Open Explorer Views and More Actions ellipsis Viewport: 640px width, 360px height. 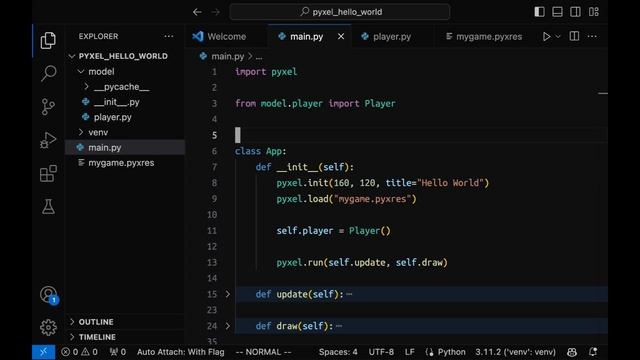pyautogui.click(x=169, y=36)
